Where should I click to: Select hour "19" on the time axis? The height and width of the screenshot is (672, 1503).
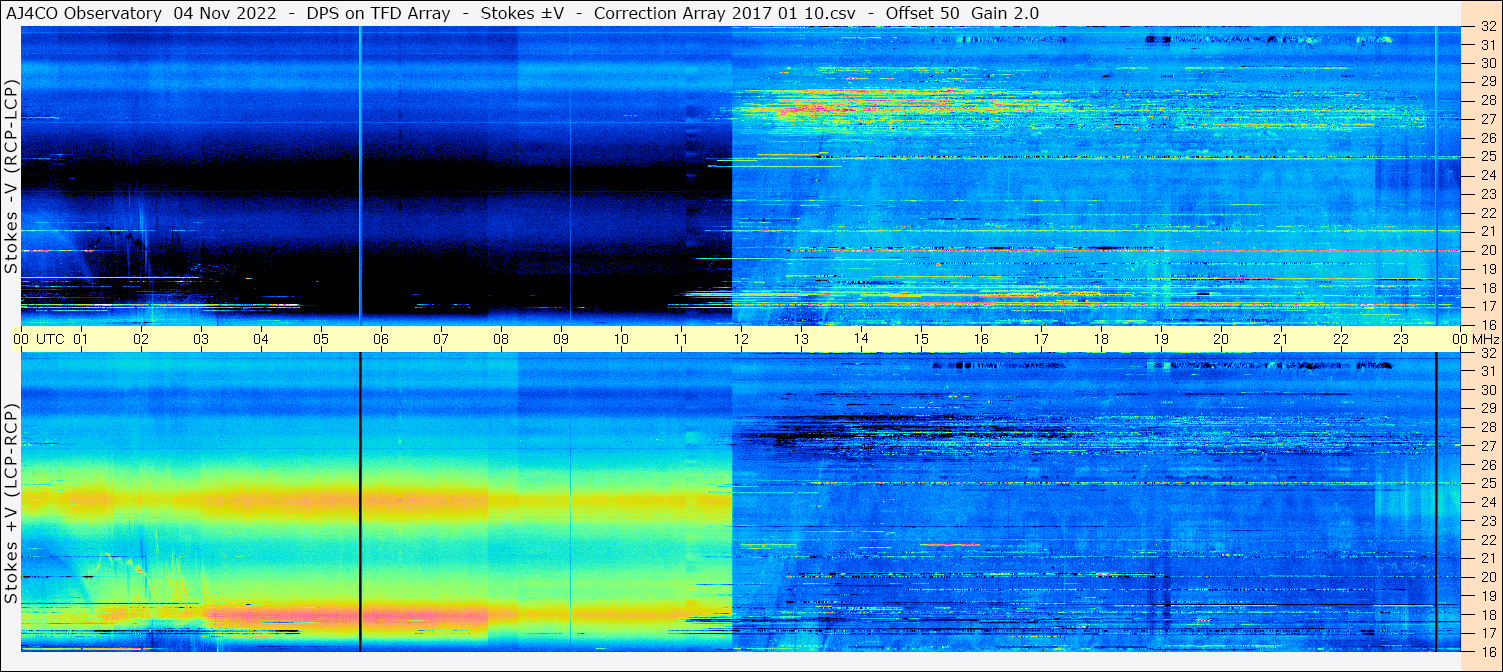pos(1161,339)
